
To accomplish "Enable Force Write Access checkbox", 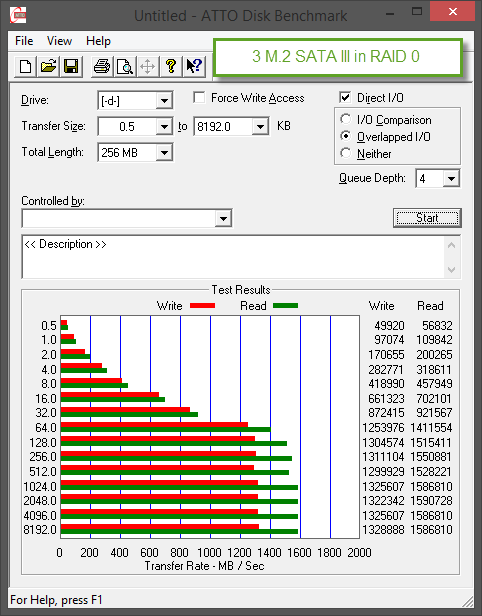I will pos(199,97).
